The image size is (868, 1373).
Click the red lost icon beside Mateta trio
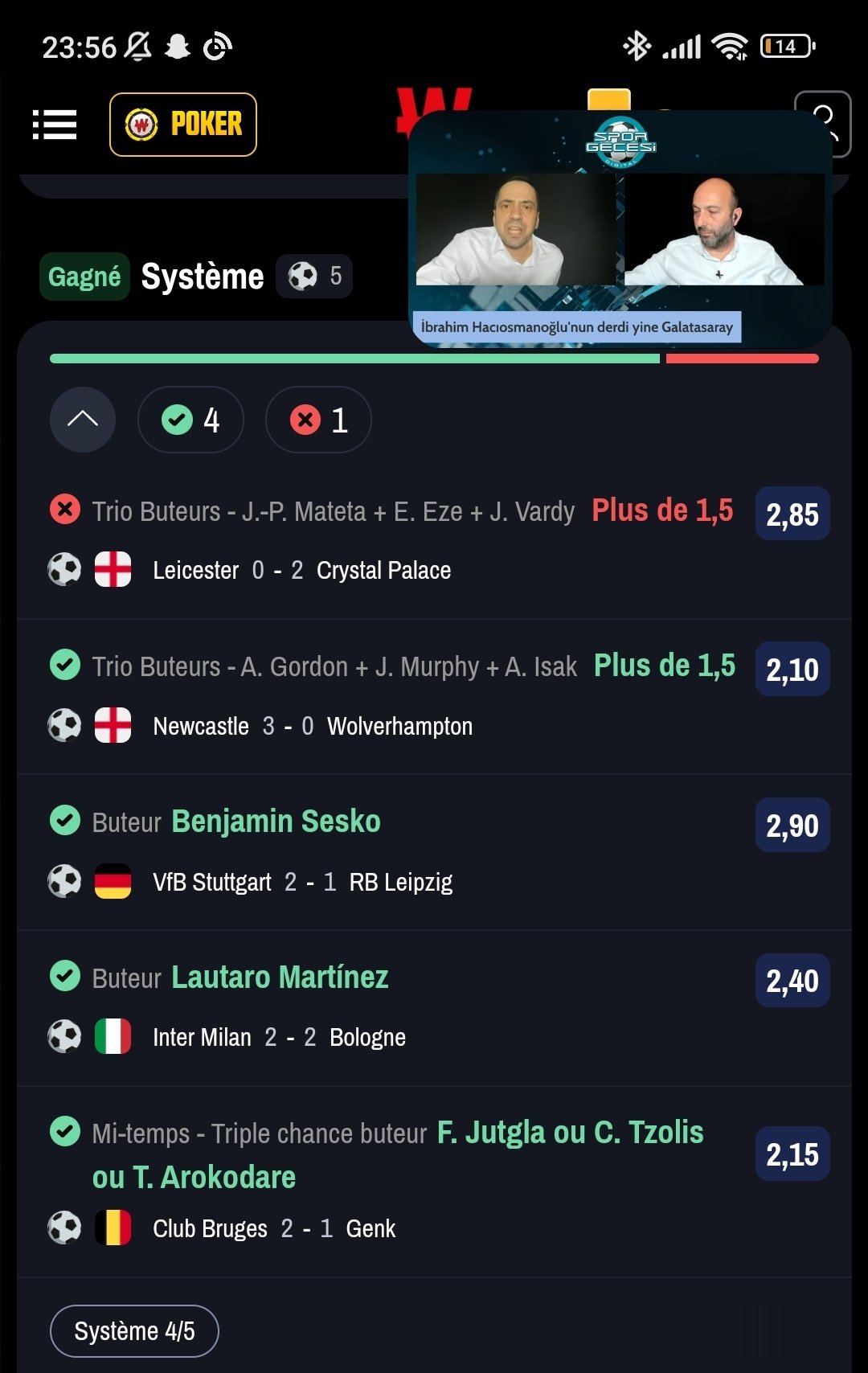65,510
